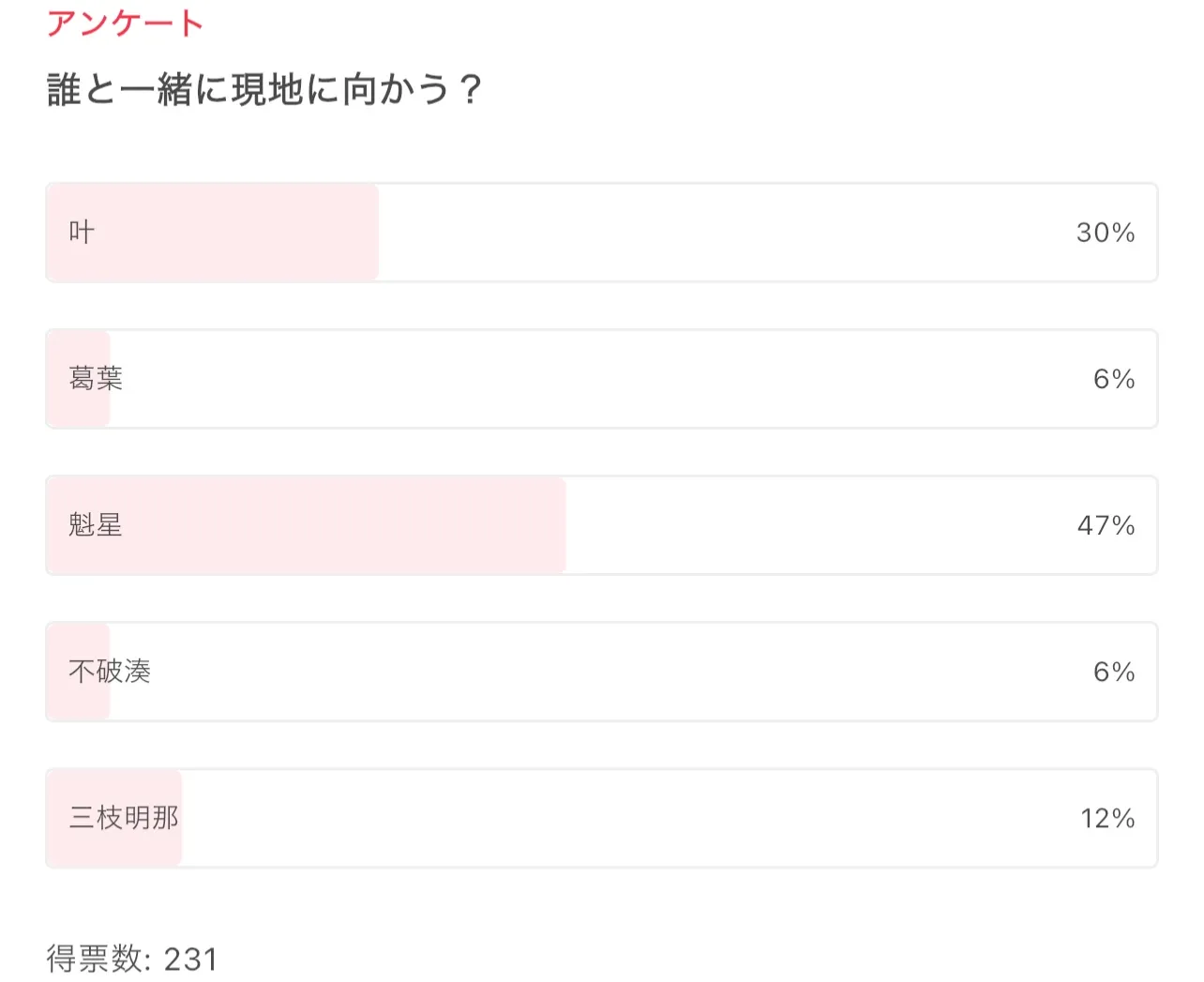
Task: Click the empty white middle of 葛葉 row
Action: click(x=600, y=379)
